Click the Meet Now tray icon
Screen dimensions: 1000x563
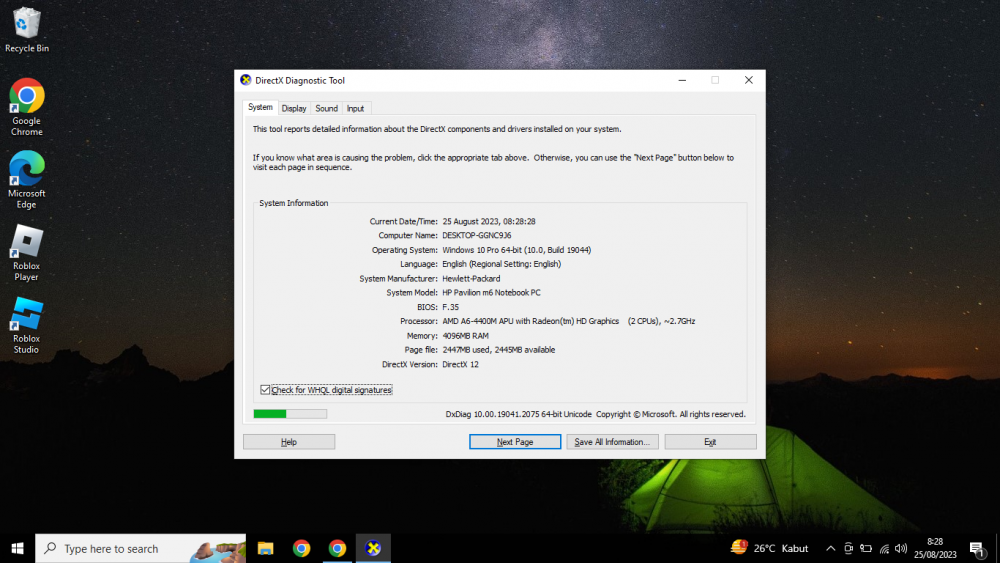click(848, 548)
